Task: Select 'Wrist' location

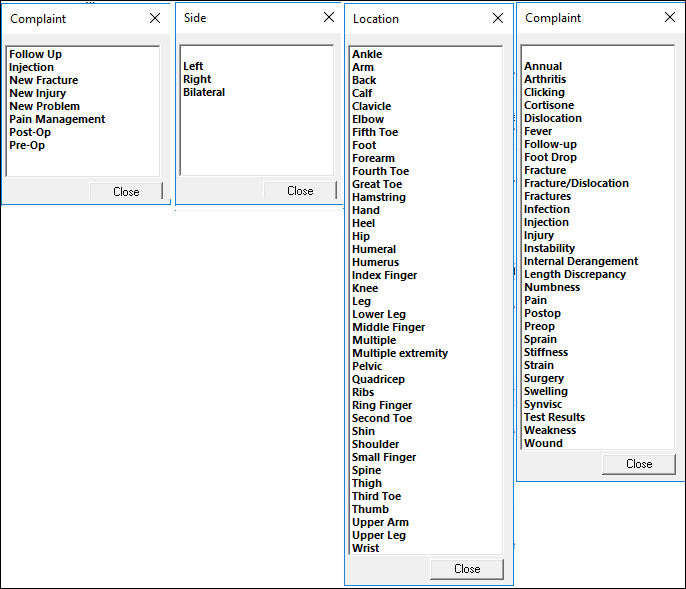Action: tap(365, 548)
